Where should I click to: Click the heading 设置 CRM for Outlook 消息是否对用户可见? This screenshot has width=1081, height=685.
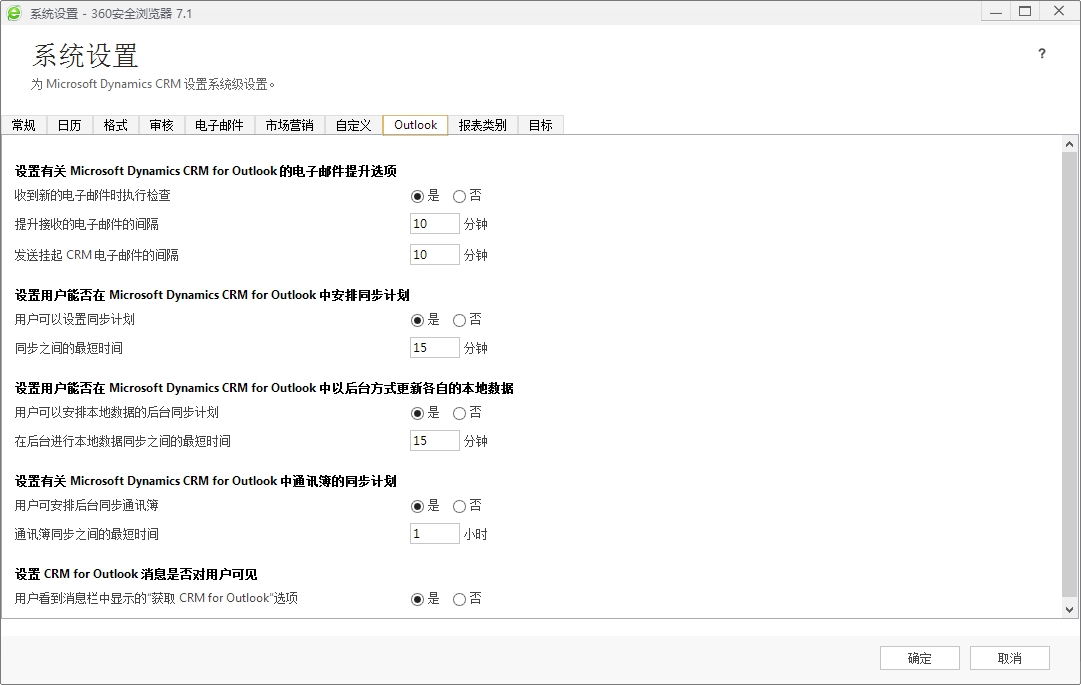(136, 574)
